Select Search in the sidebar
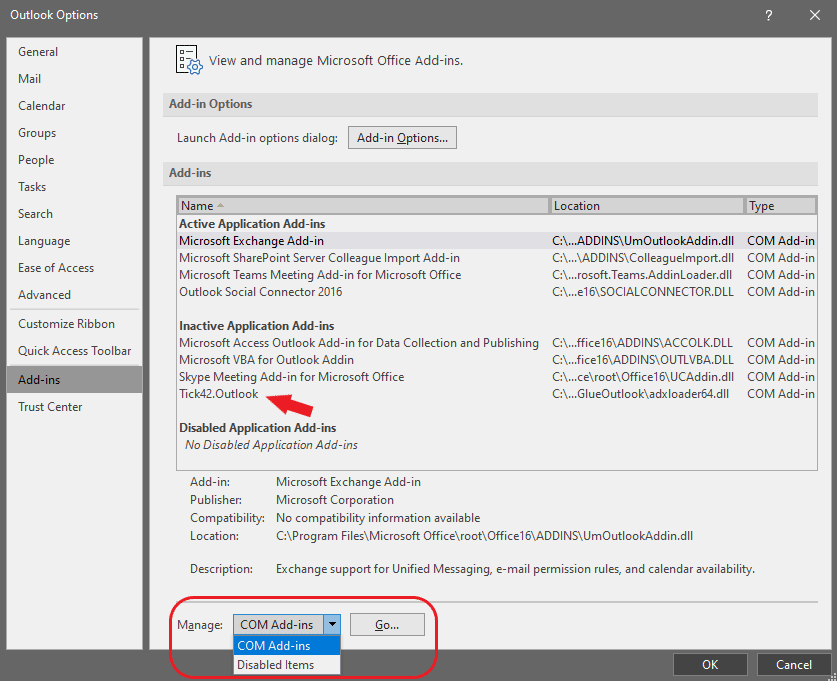The width and height of the screenshot is (837, 681). point(75,214)
